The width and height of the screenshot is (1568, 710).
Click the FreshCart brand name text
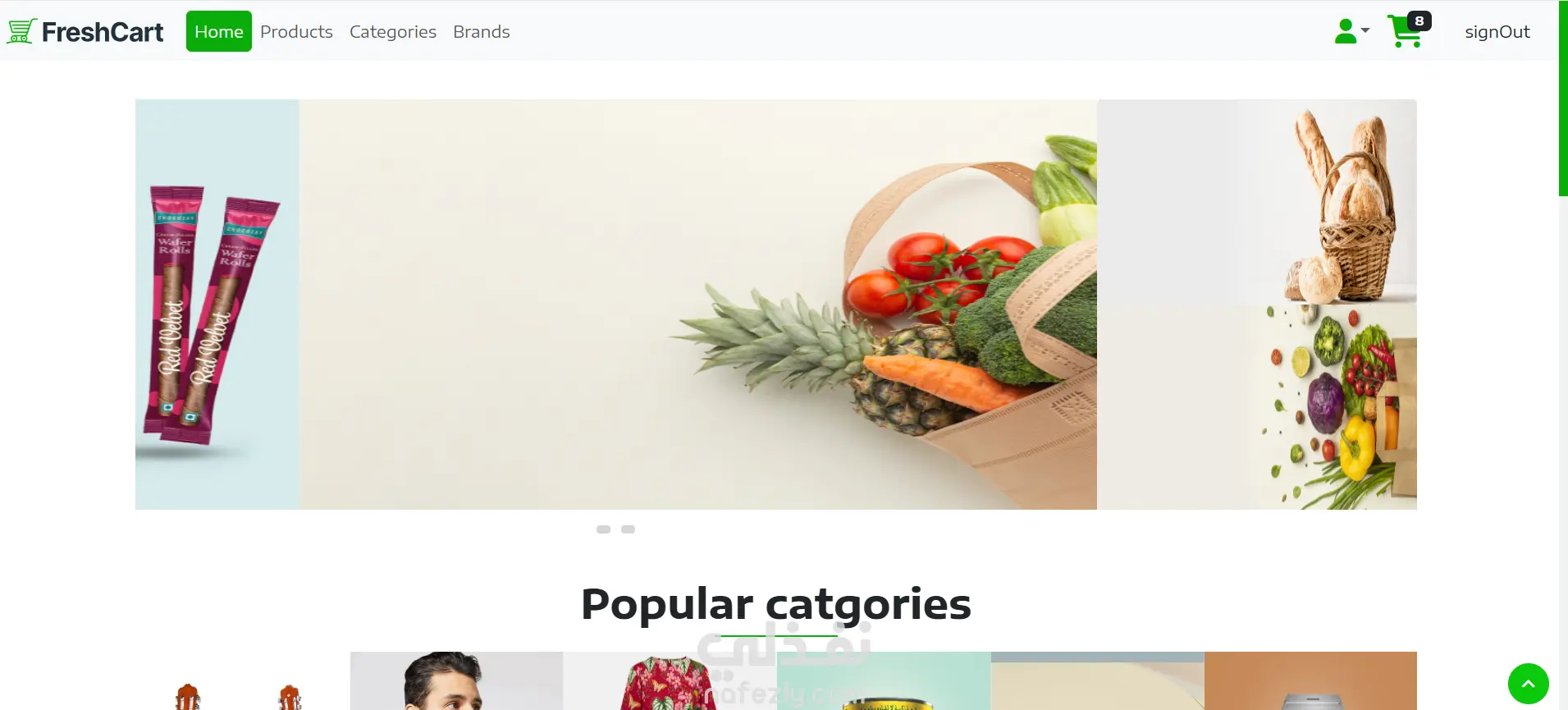coord(103,32)
